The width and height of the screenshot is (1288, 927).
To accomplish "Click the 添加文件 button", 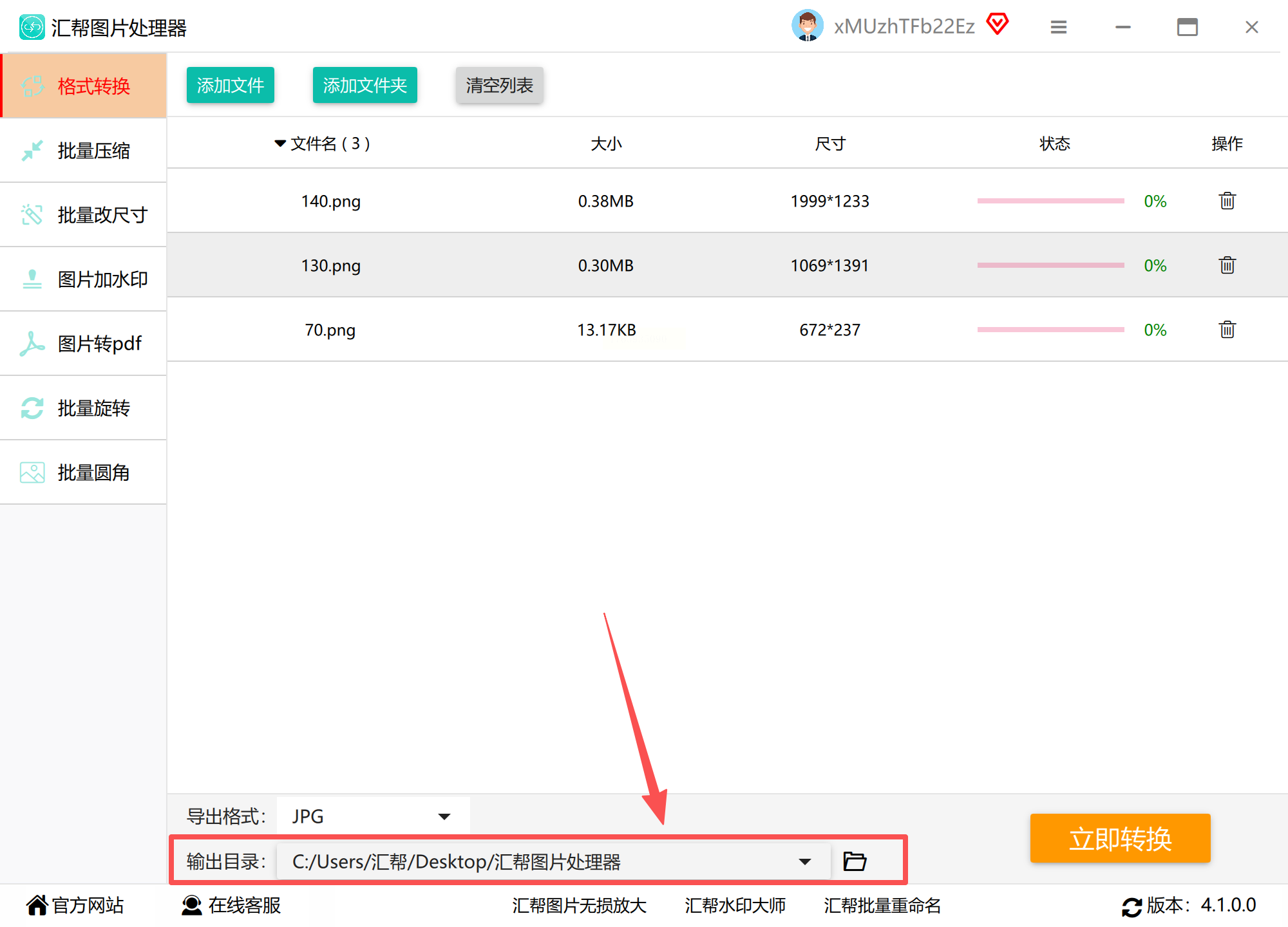I will pos(230,85).
